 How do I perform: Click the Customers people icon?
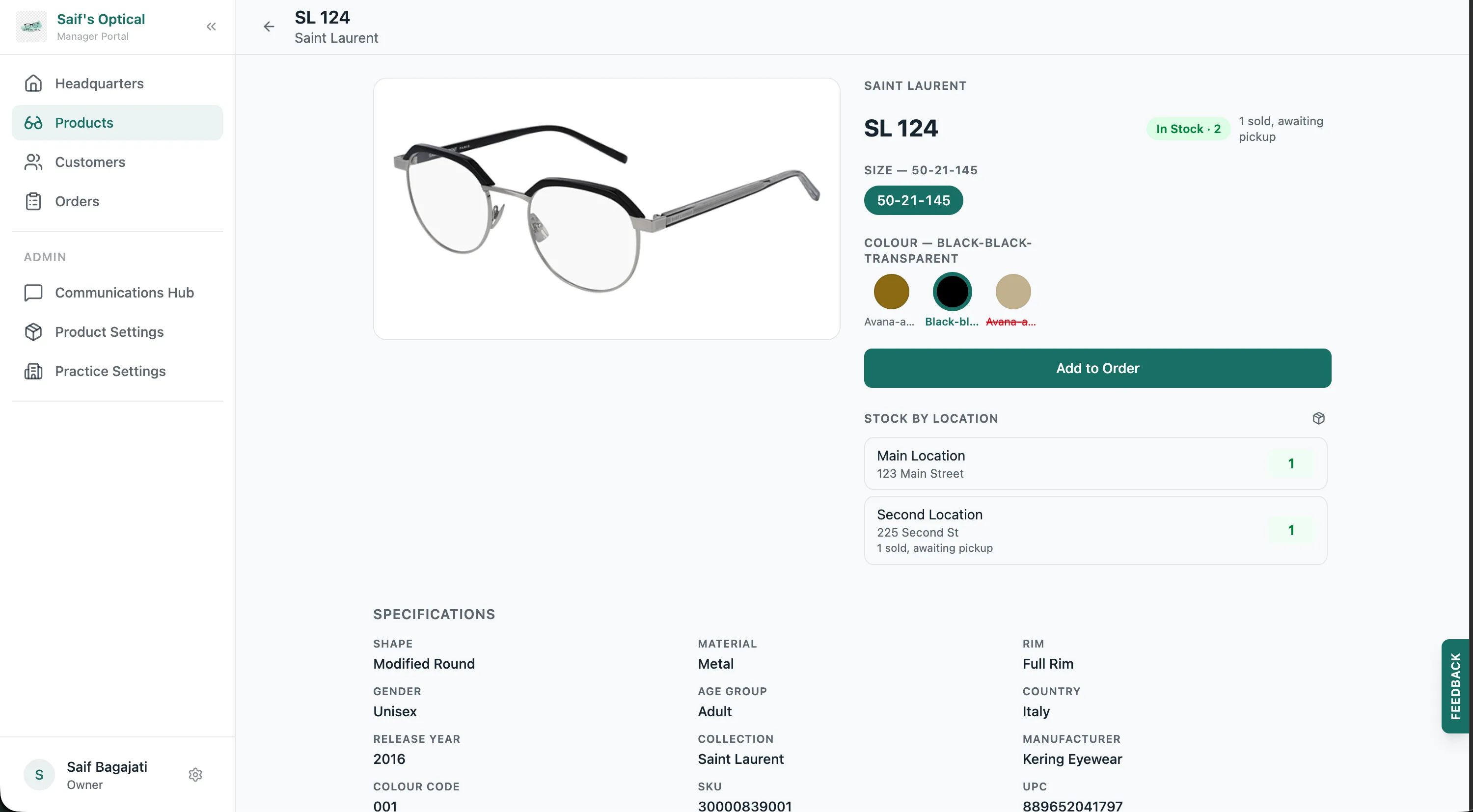point(33,162)
